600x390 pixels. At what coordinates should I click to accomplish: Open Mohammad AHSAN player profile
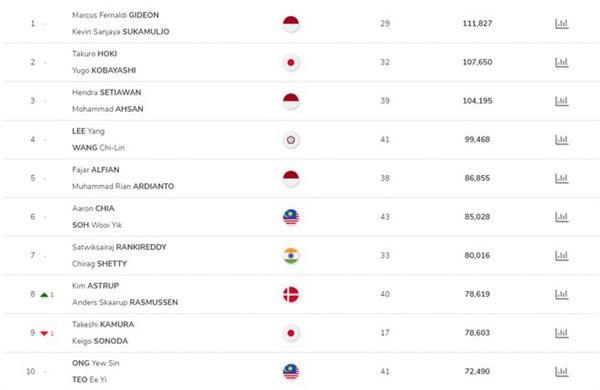click(108, 109)
